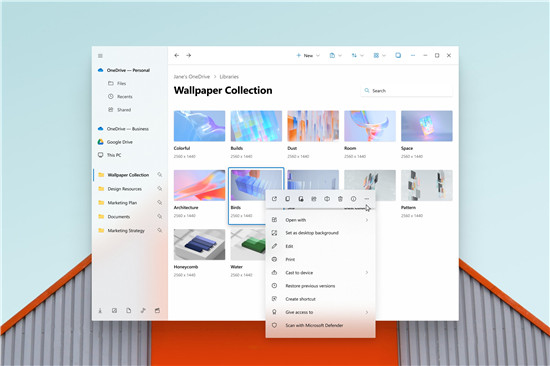Image resolution: width=550 pixels, height=366 pixels.
Task: Toggle pin next to Design Resources folder
Action: pyautogui.click(x=160, y=189)
